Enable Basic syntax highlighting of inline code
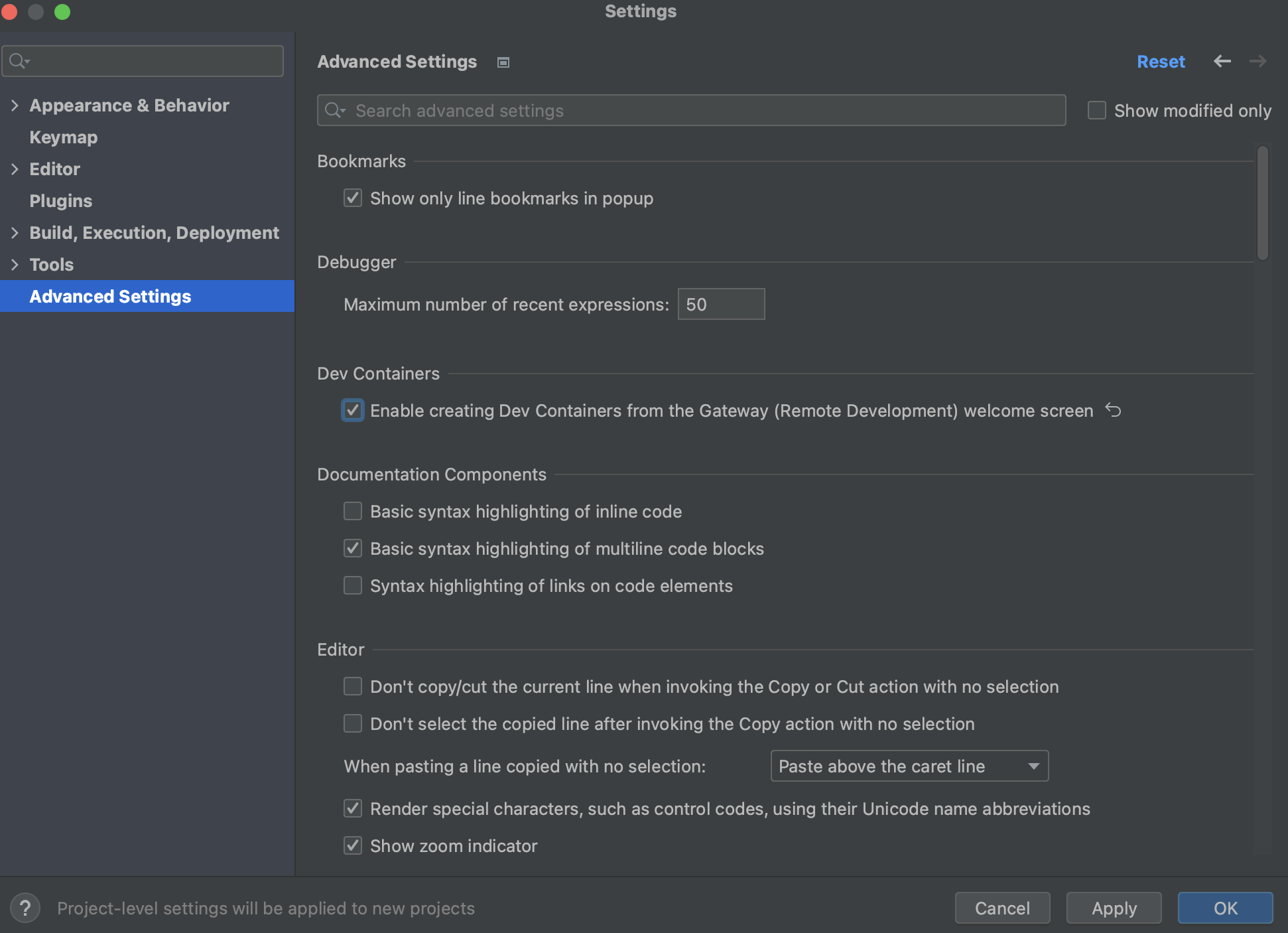Screen dimensions: 1288x933 [x=353, y=511]
